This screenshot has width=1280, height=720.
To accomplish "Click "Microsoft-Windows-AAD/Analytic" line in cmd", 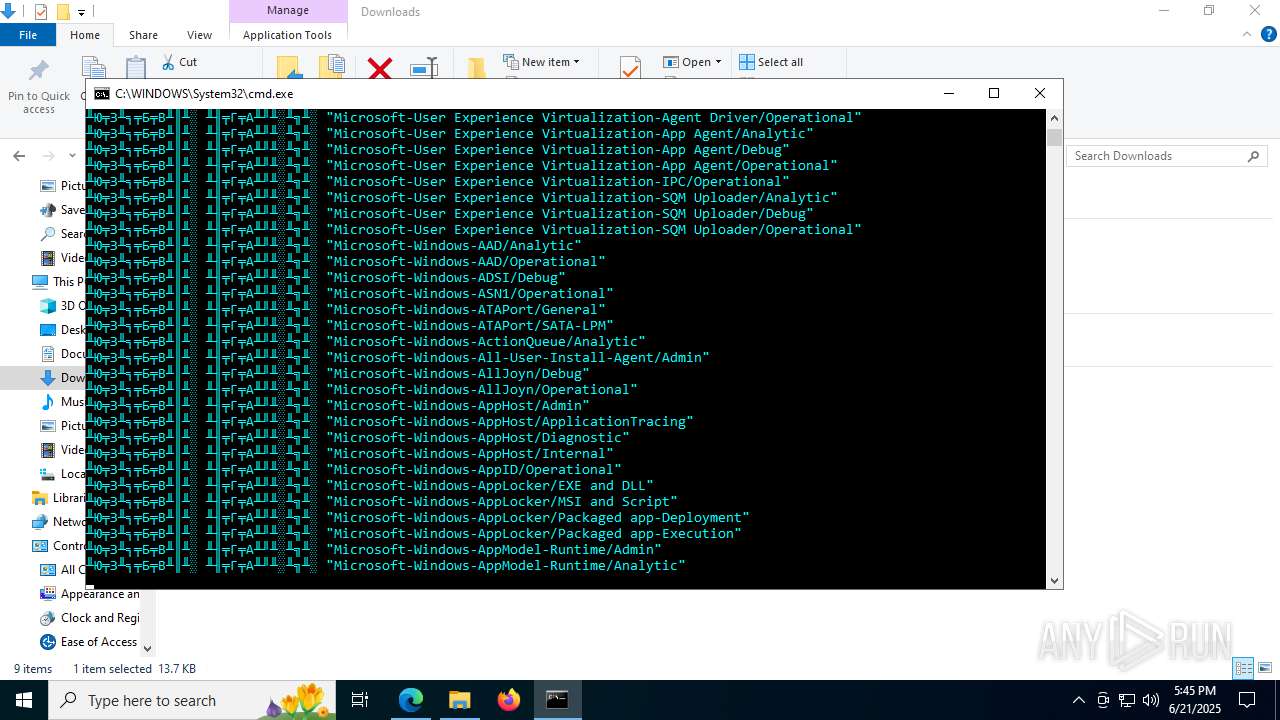I will tap(453, 246).
